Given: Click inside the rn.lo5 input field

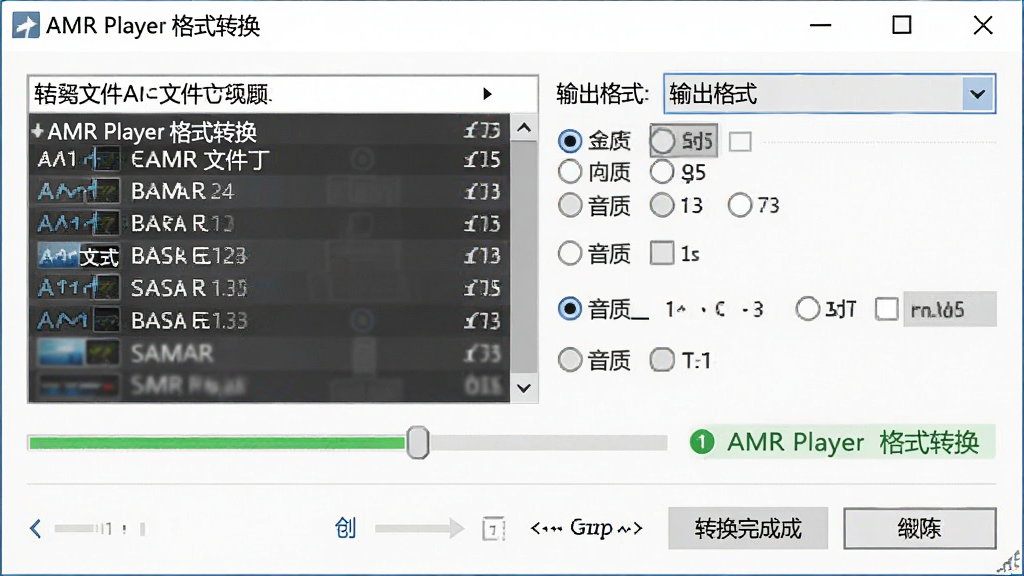Looking at the screenshot, I should pyautogui.click(x=950, y=309).
